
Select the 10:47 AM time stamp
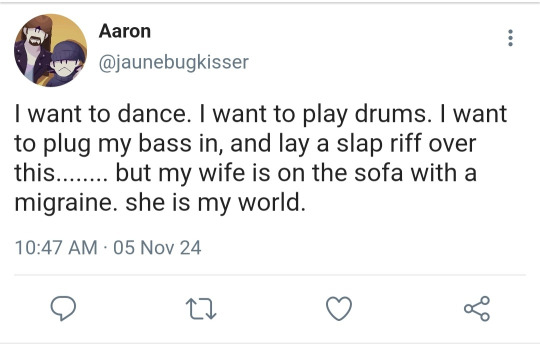click(x=56, y=248)
